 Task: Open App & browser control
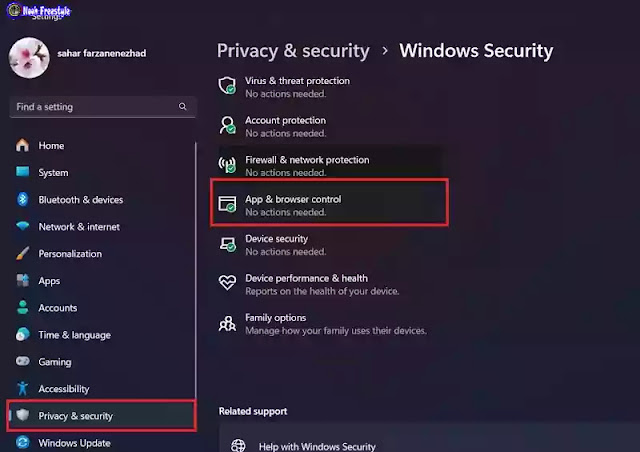(x=330, y=202)
